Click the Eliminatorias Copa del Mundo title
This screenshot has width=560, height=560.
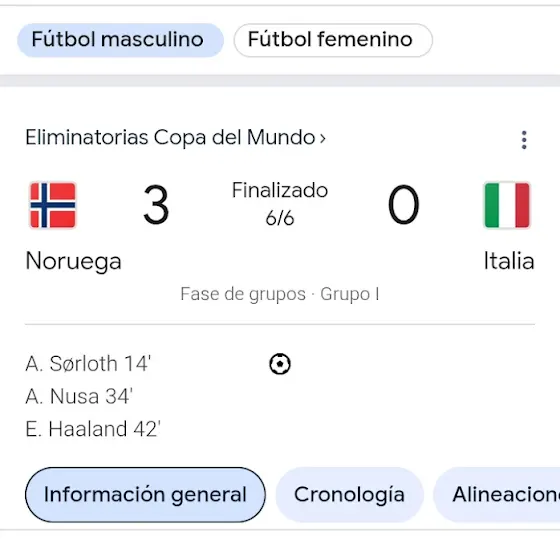(x=170, y=138)
